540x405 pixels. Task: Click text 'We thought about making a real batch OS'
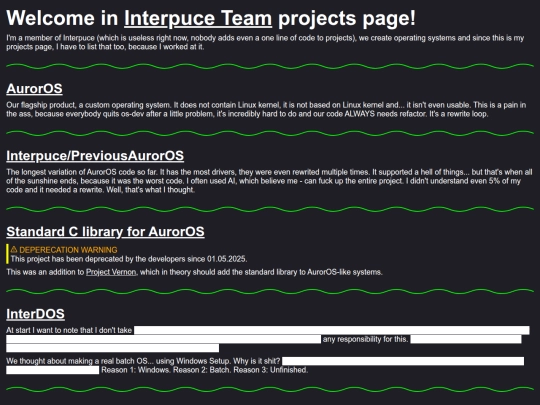tap(77, 361)
